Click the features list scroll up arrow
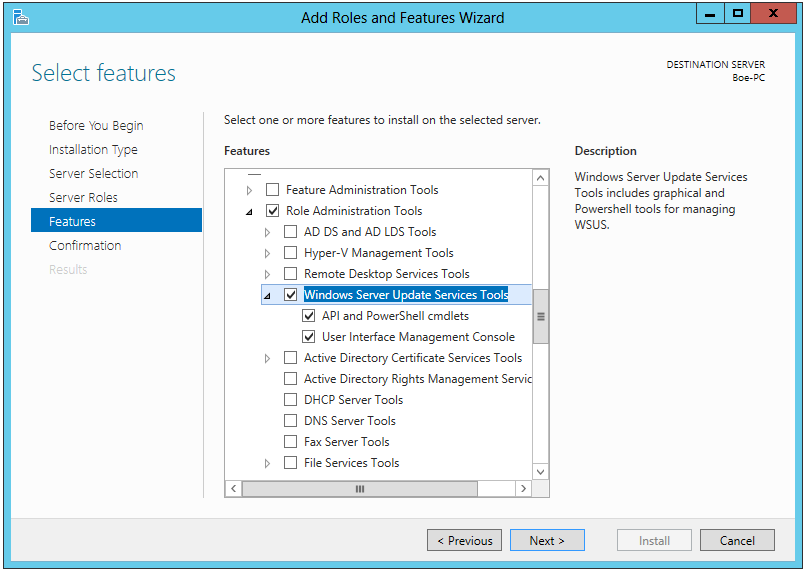803x570 pixels. click(x=541, y=178)
